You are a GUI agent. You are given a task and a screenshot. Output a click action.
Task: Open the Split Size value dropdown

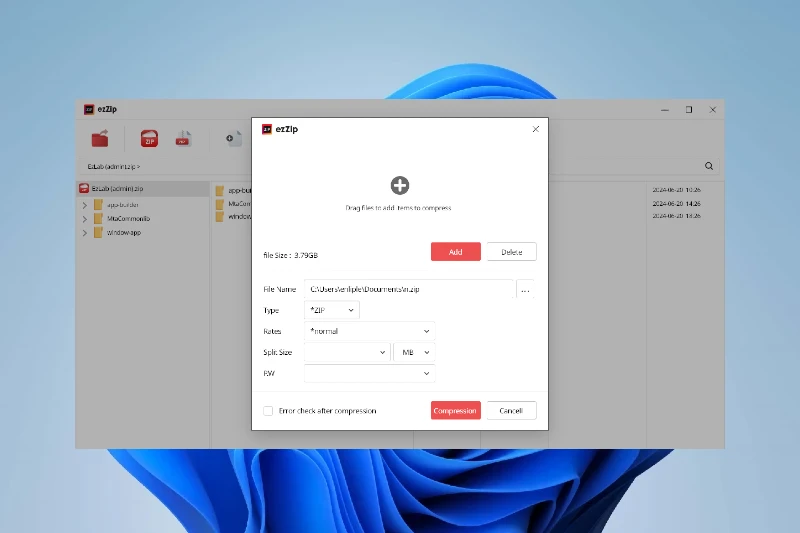pos(347,352)
